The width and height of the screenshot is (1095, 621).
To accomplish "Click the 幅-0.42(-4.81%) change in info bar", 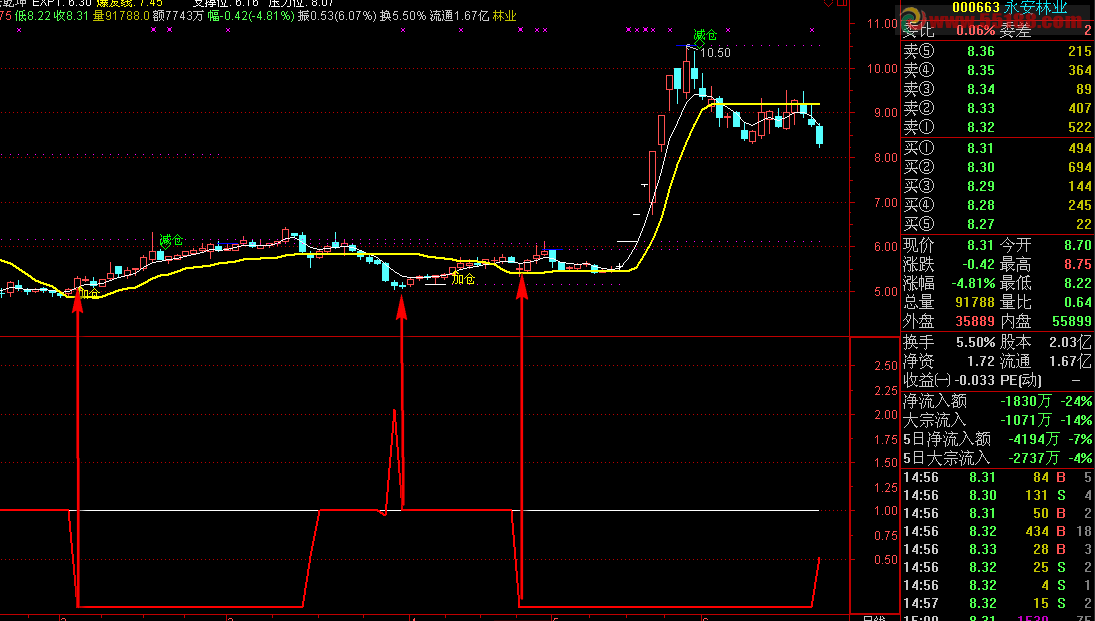I will click(x=251, y=15).
